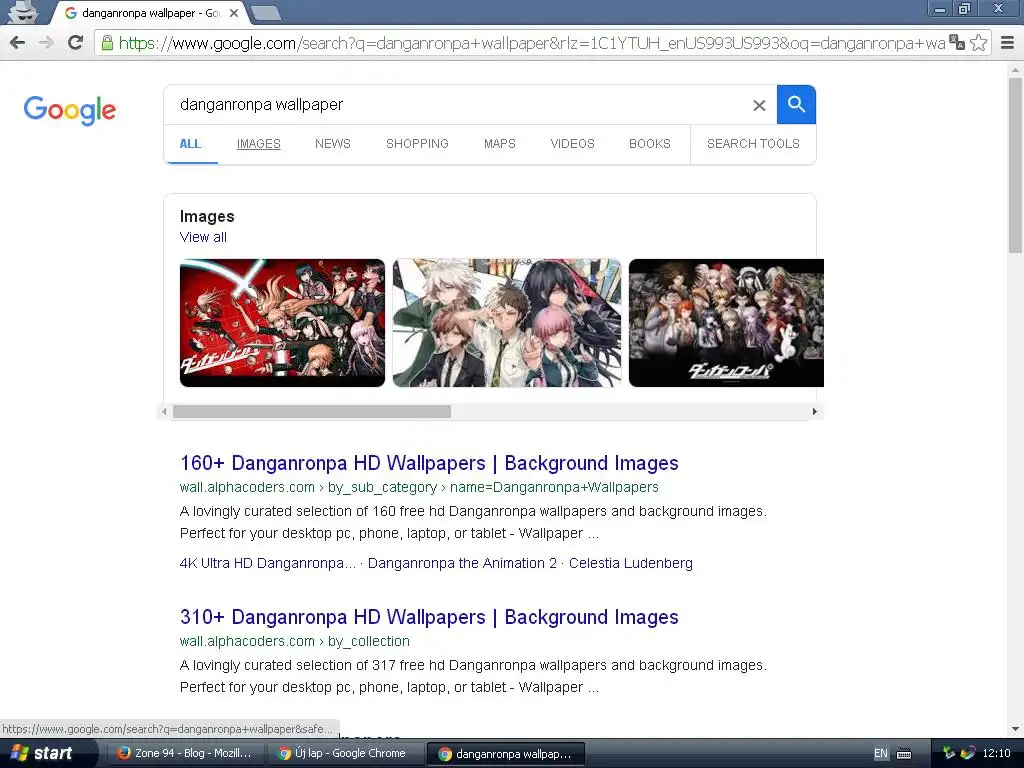1024x768 pixels.
Task: Click the address bar URL text
Action: [532, 43]
